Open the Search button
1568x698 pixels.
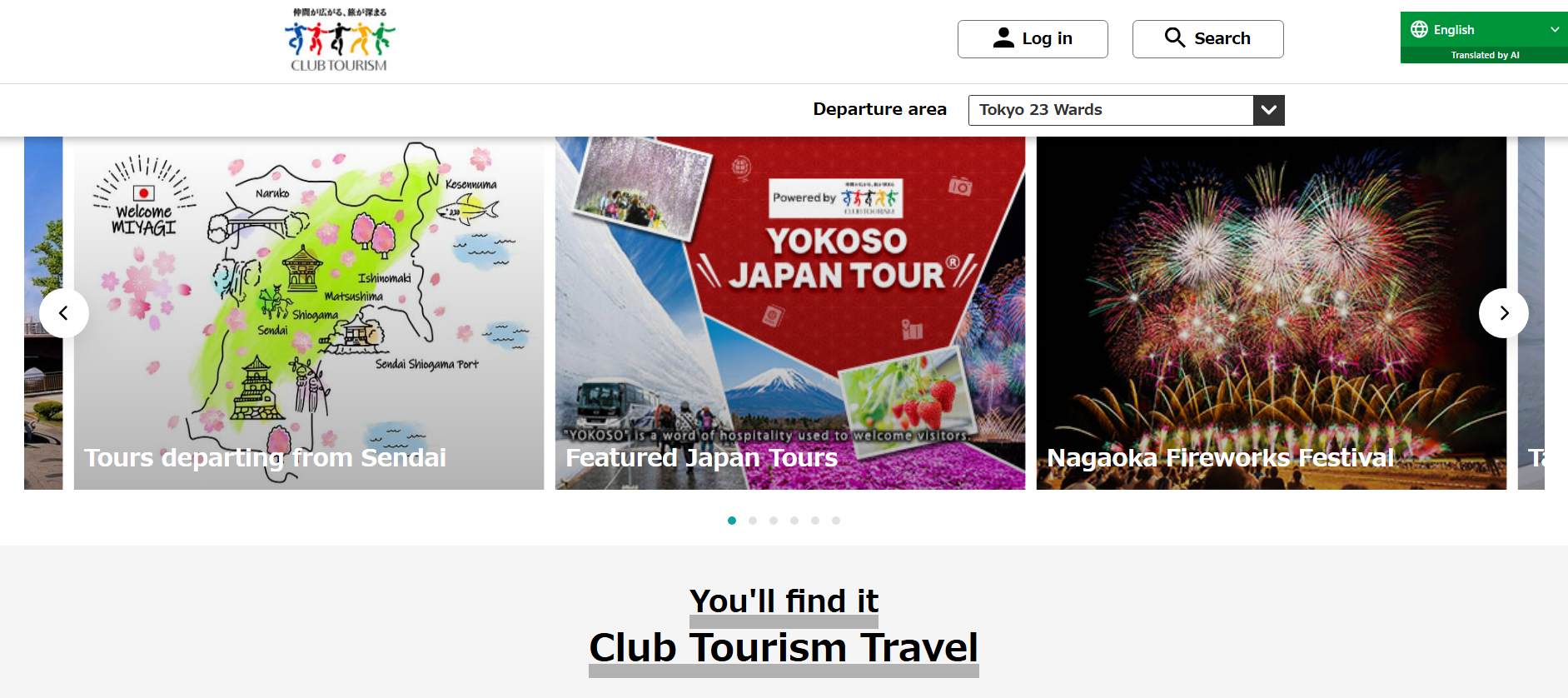pos(1207,39)
